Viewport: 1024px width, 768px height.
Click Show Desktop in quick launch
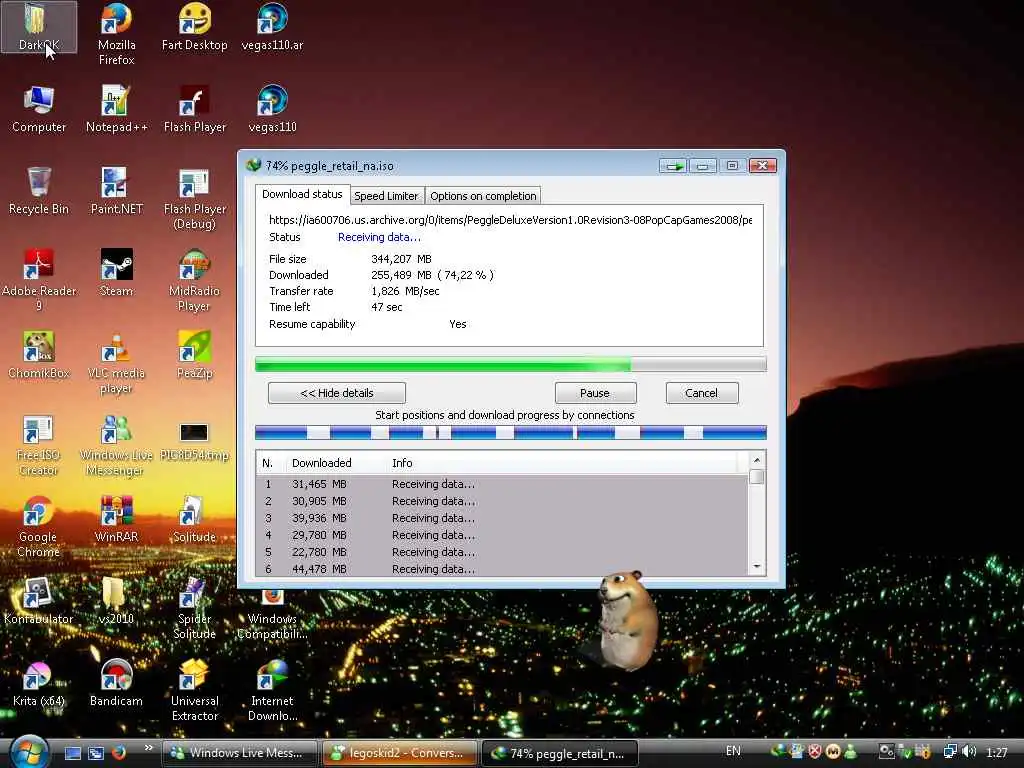click(x=72, y=753)
